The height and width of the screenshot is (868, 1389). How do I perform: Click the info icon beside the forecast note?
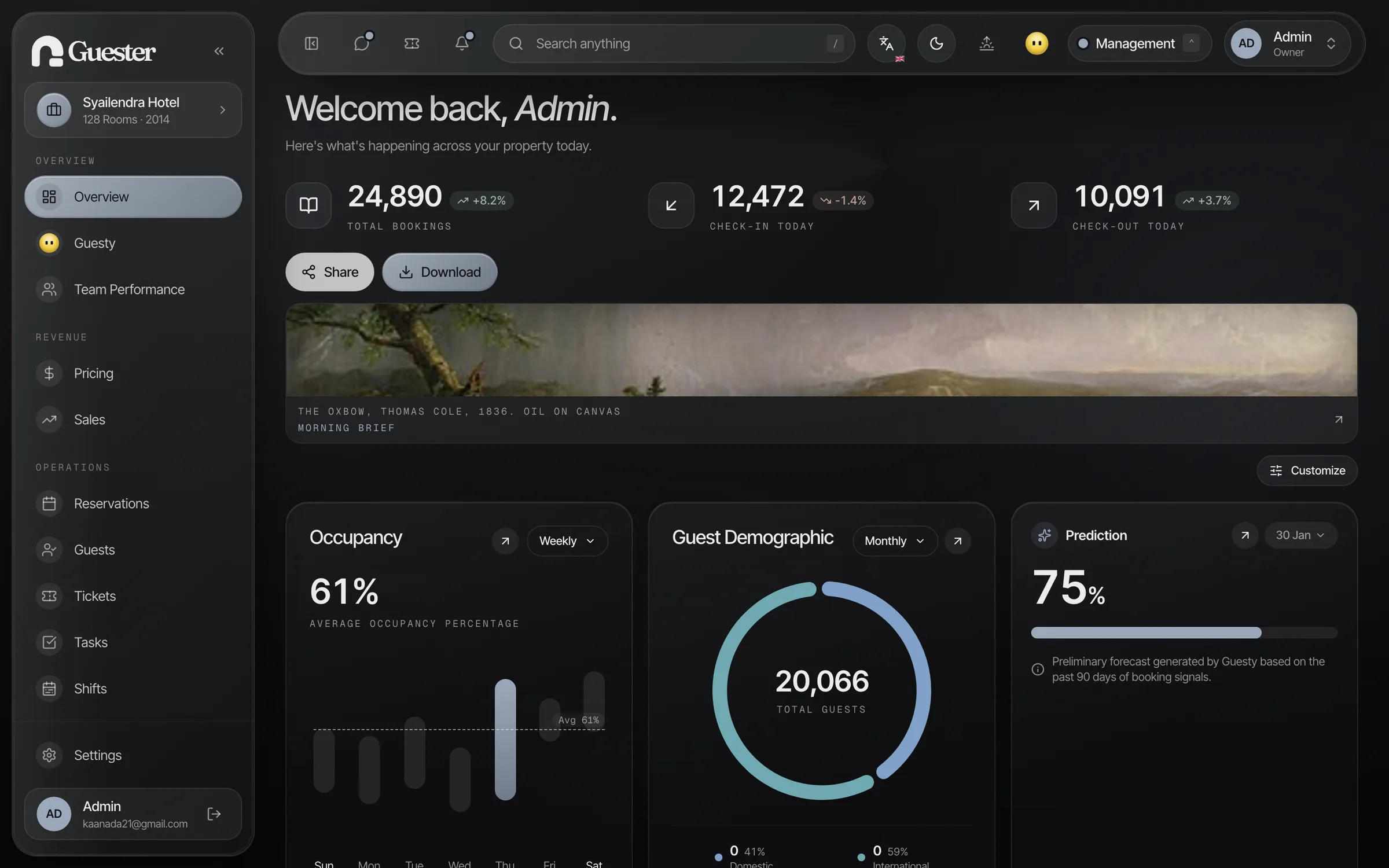pos(1038,670)
